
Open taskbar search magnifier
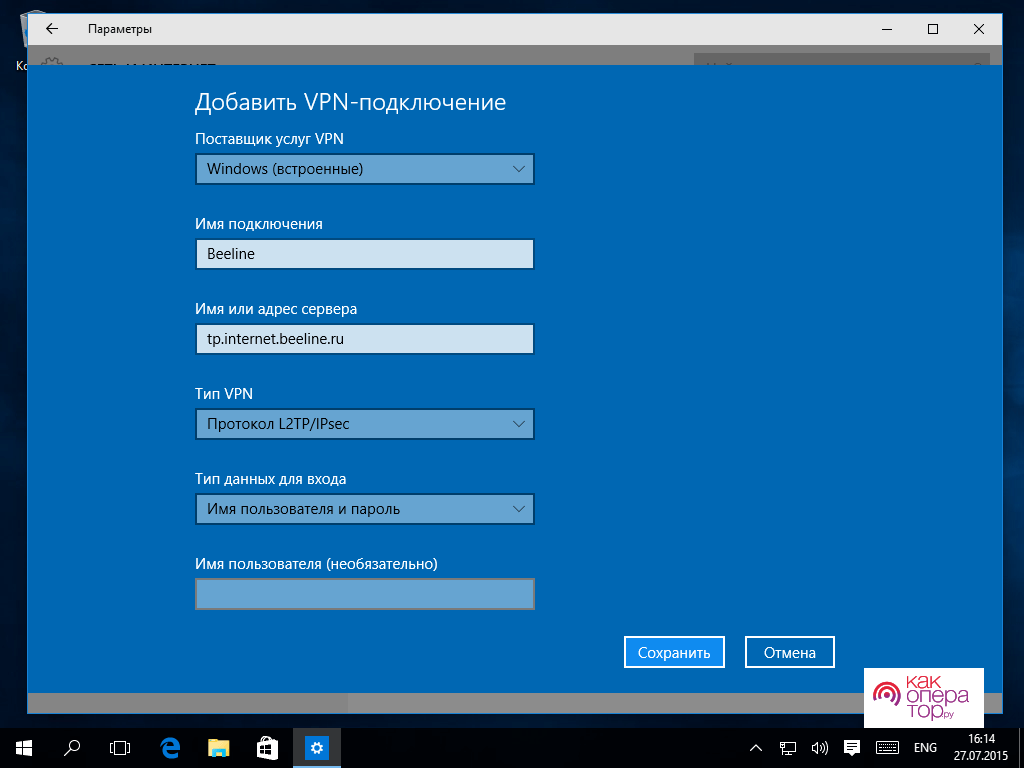[x=72, y=747]
